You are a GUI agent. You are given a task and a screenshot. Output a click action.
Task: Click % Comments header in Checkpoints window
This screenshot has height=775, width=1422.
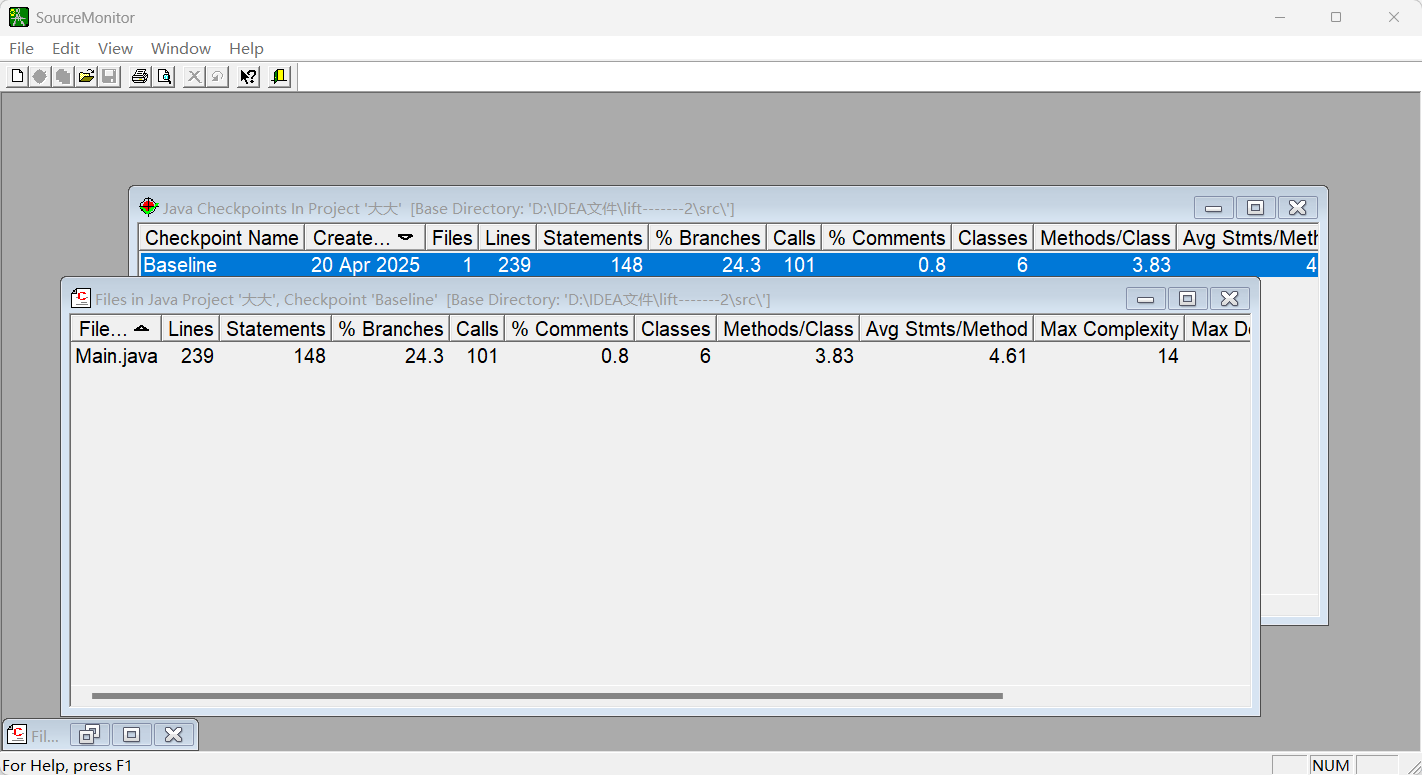887,238
